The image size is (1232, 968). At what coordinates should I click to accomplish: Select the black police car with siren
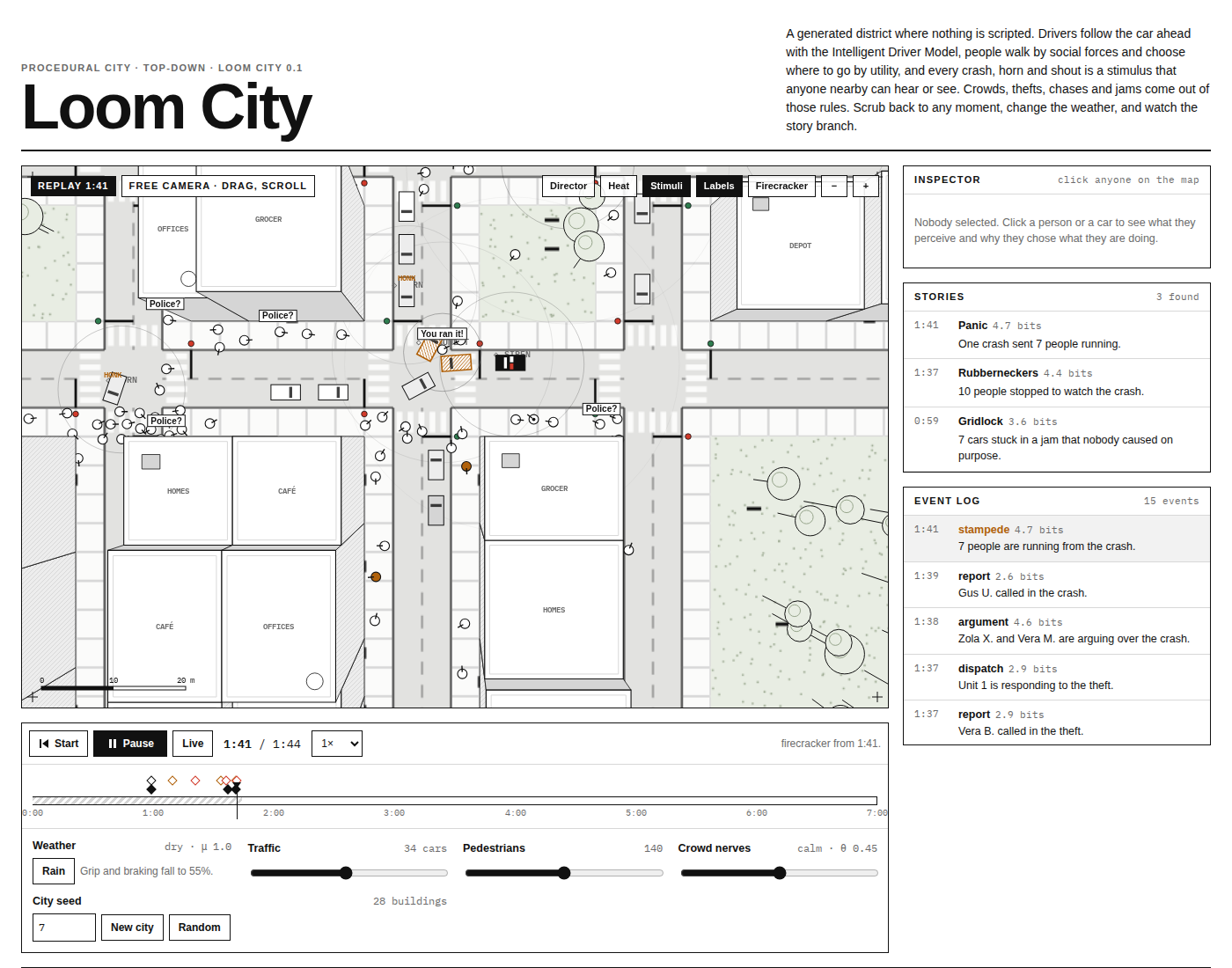pyautogui.click(x=510, y=362)
